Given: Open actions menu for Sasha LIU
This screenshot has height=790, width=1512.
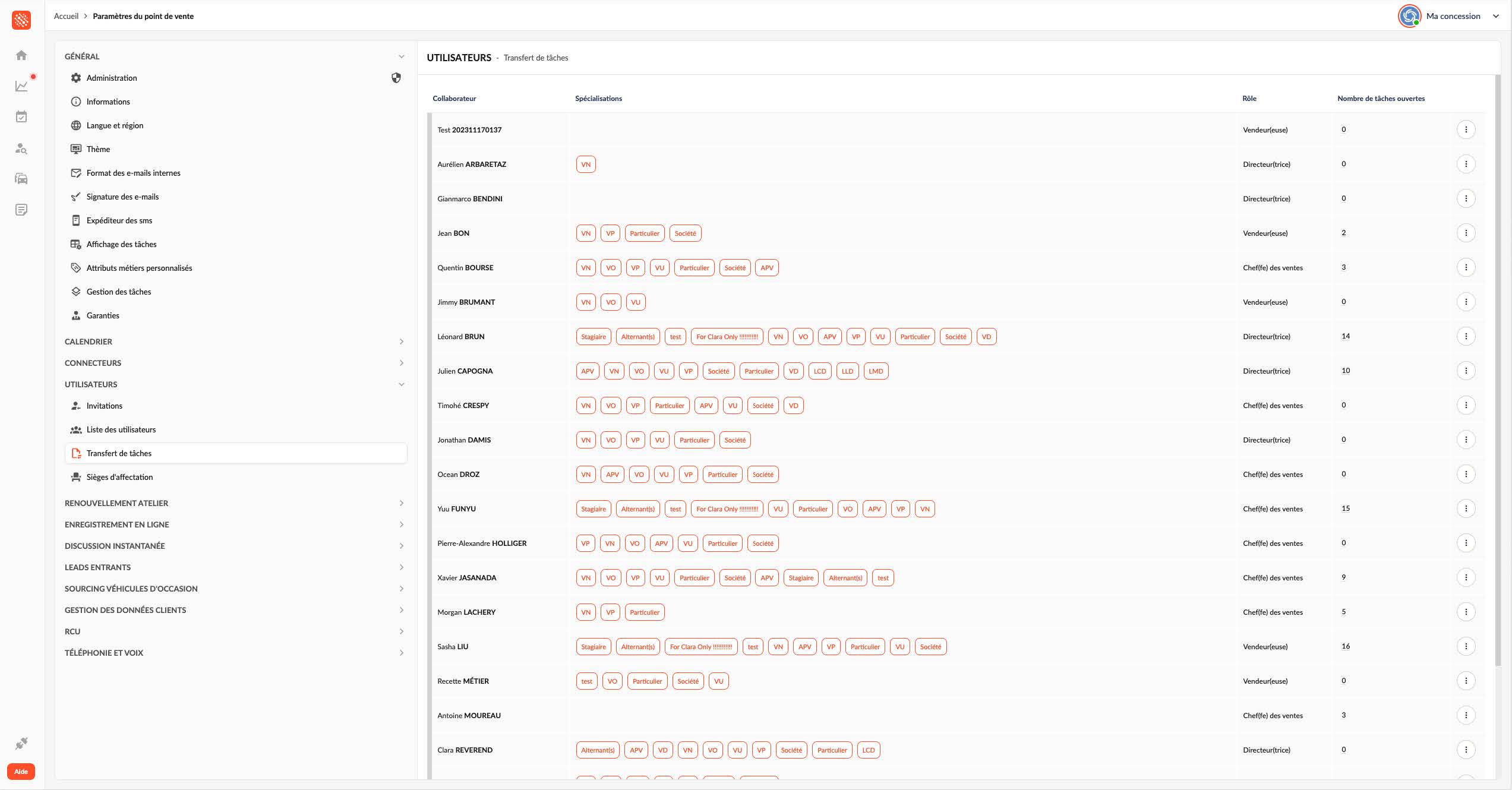Looking at the screenshot, I should (x=1466, y=646).
